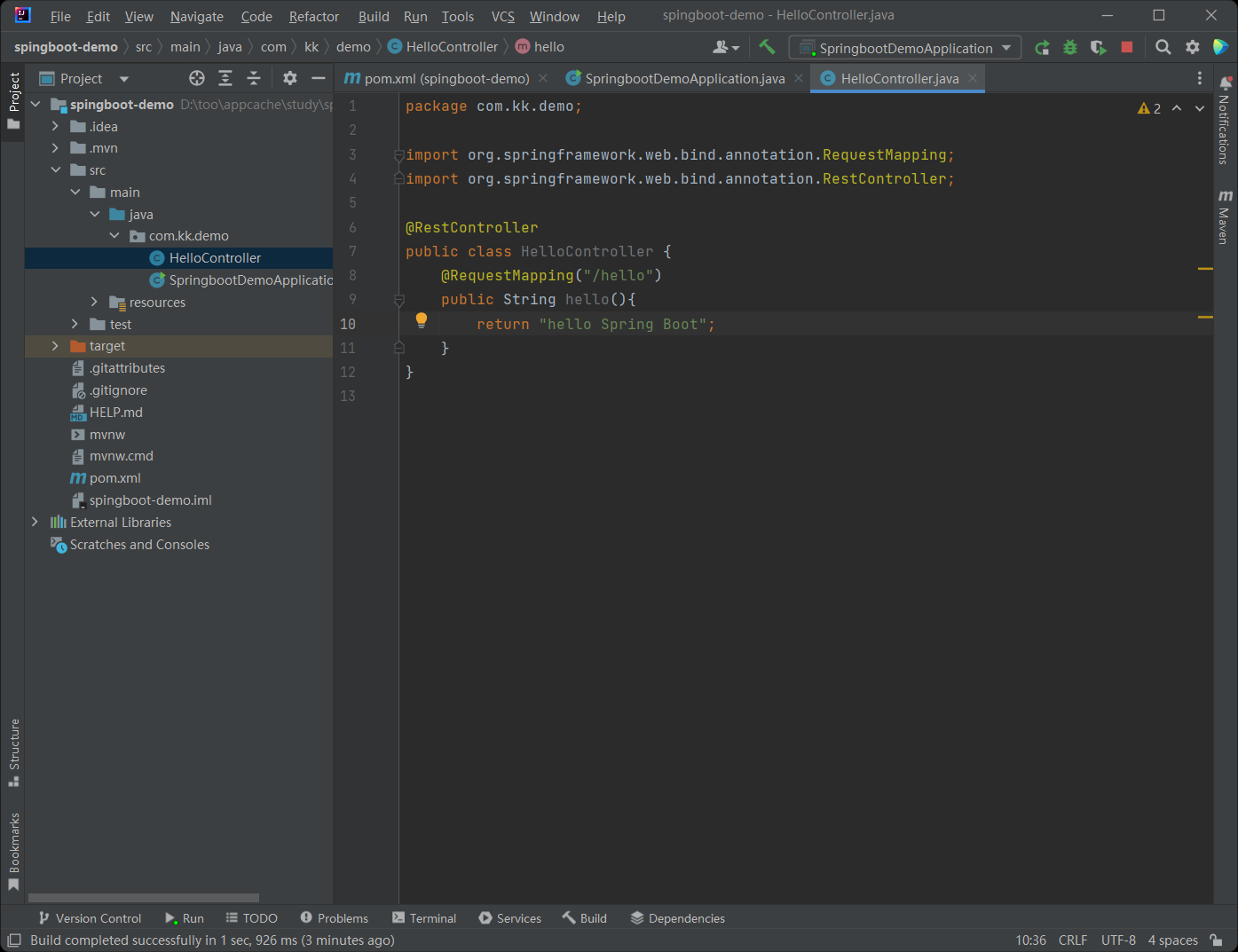Viewport: 1238px width, 952px height.
Task: Open IDE settings gear in top toolbar
Action: point(1193,47)
